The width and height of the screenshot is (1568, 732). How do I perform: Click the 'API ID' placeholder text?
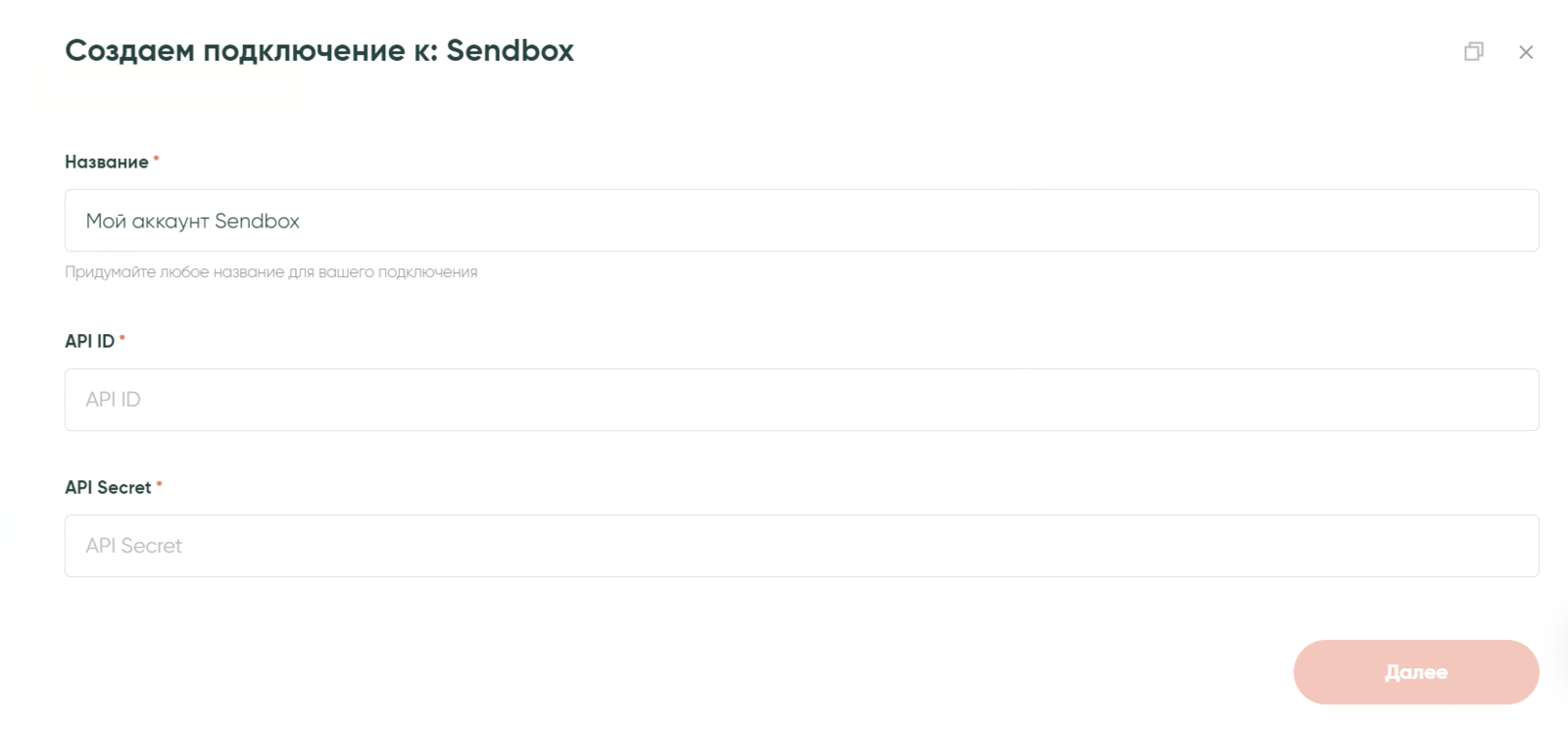pos(114,400)
